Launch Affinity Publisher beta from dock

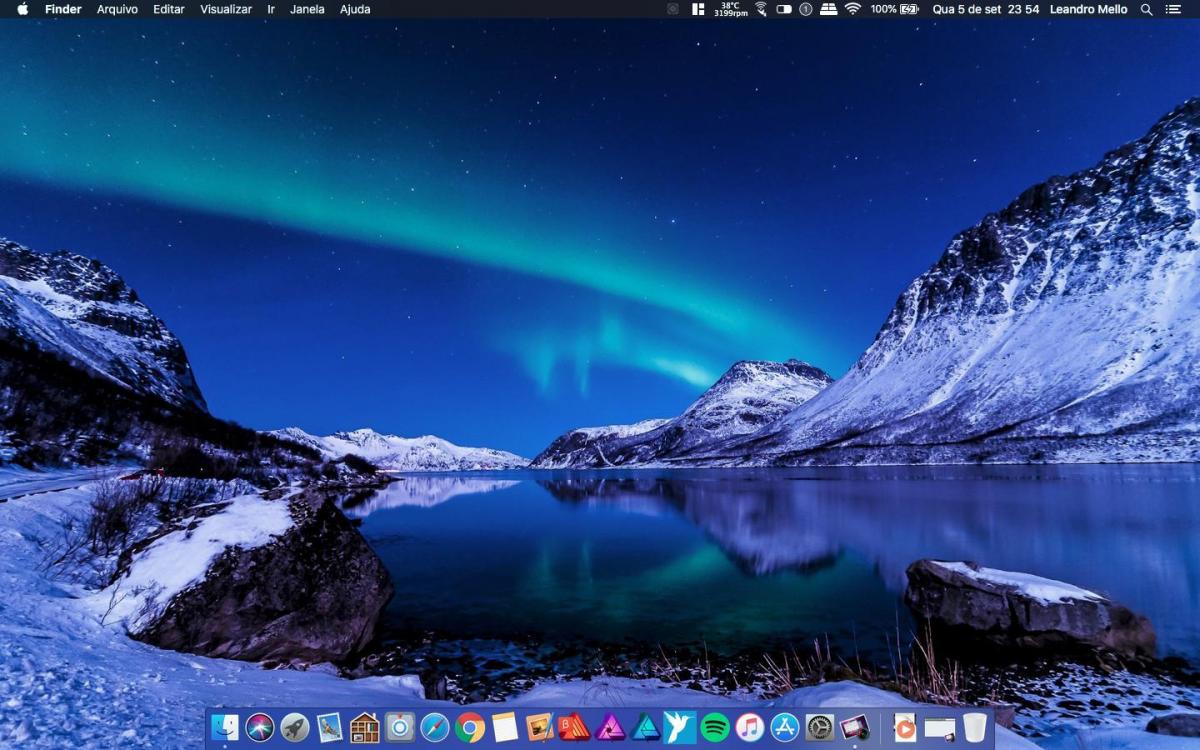click(575, 727)
